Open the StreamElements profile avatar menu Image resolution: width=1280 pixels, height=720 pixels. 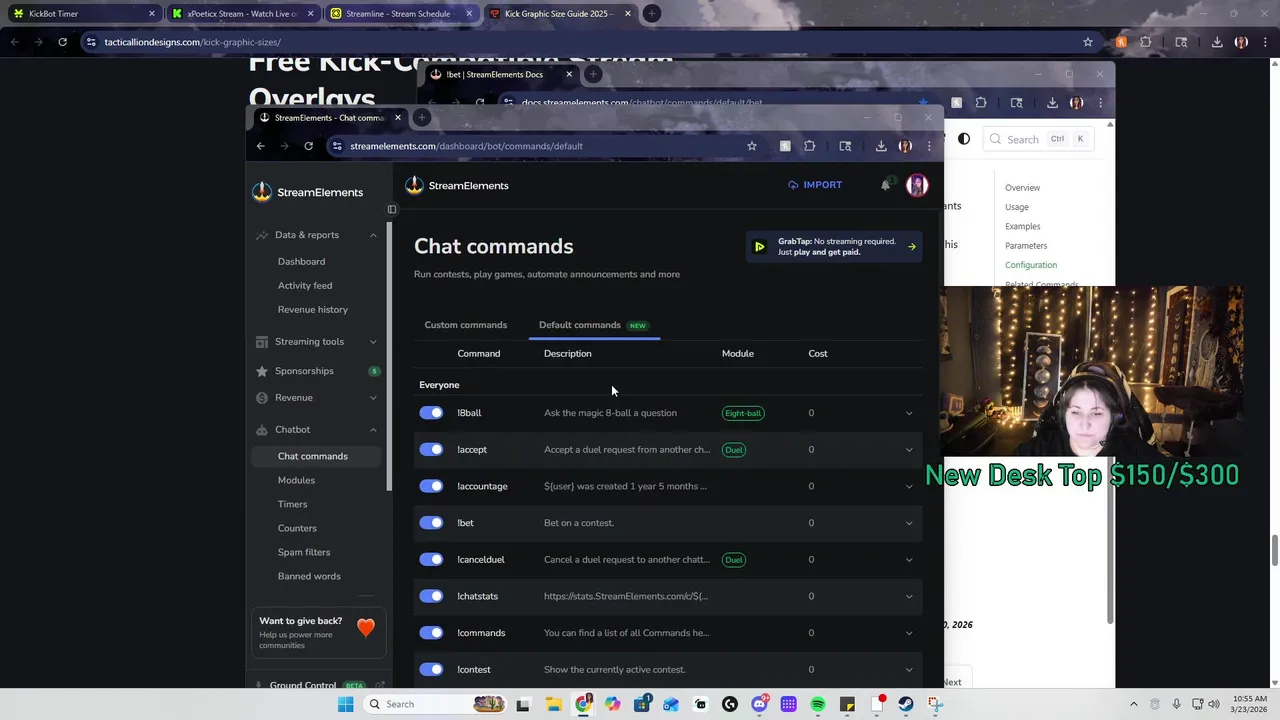[916, 185]
